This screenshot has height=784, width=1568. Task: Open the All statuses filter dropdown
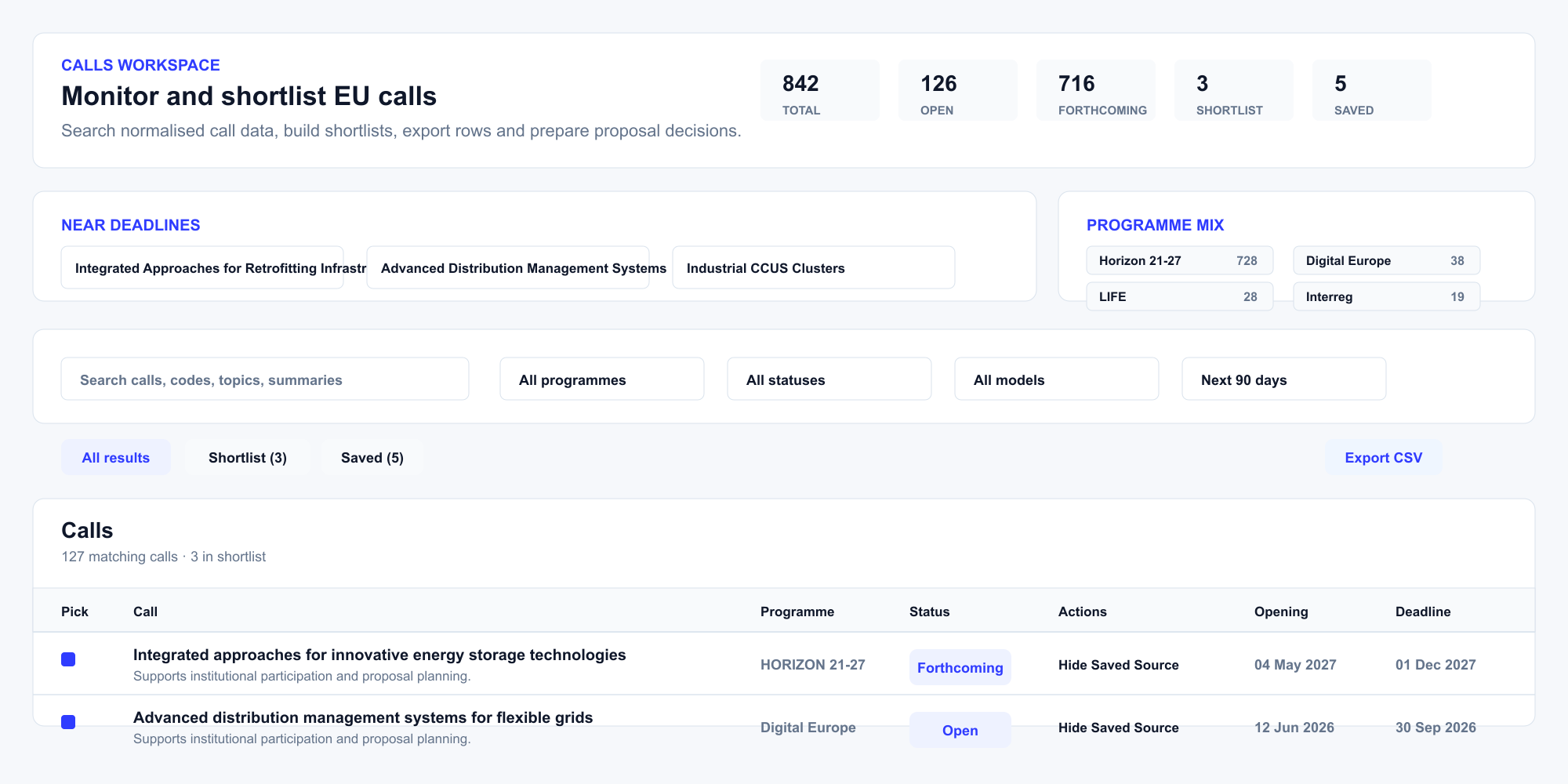point(829,379)
